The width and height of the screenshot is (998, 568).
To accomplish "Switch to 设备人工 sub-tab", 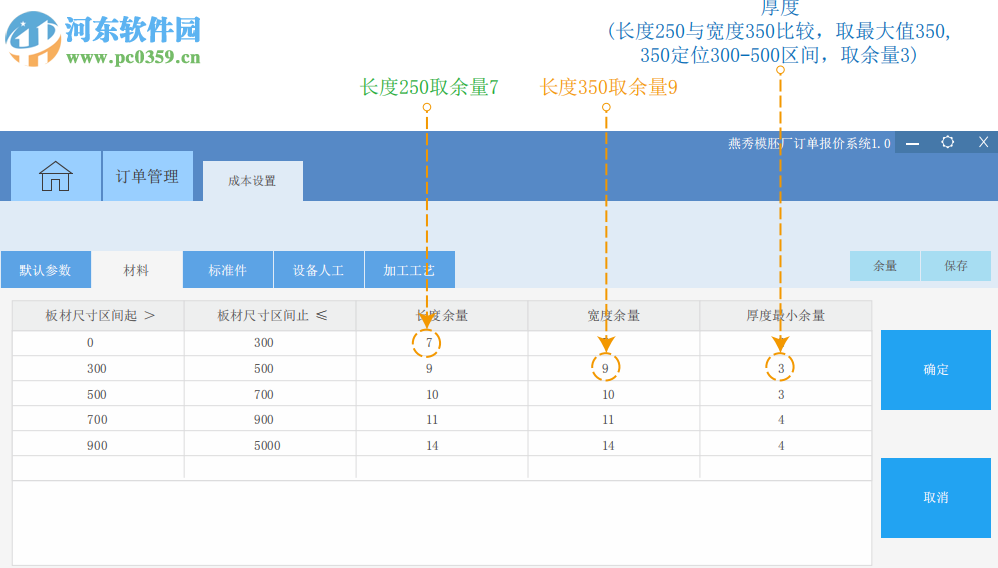I will point(318,269).
